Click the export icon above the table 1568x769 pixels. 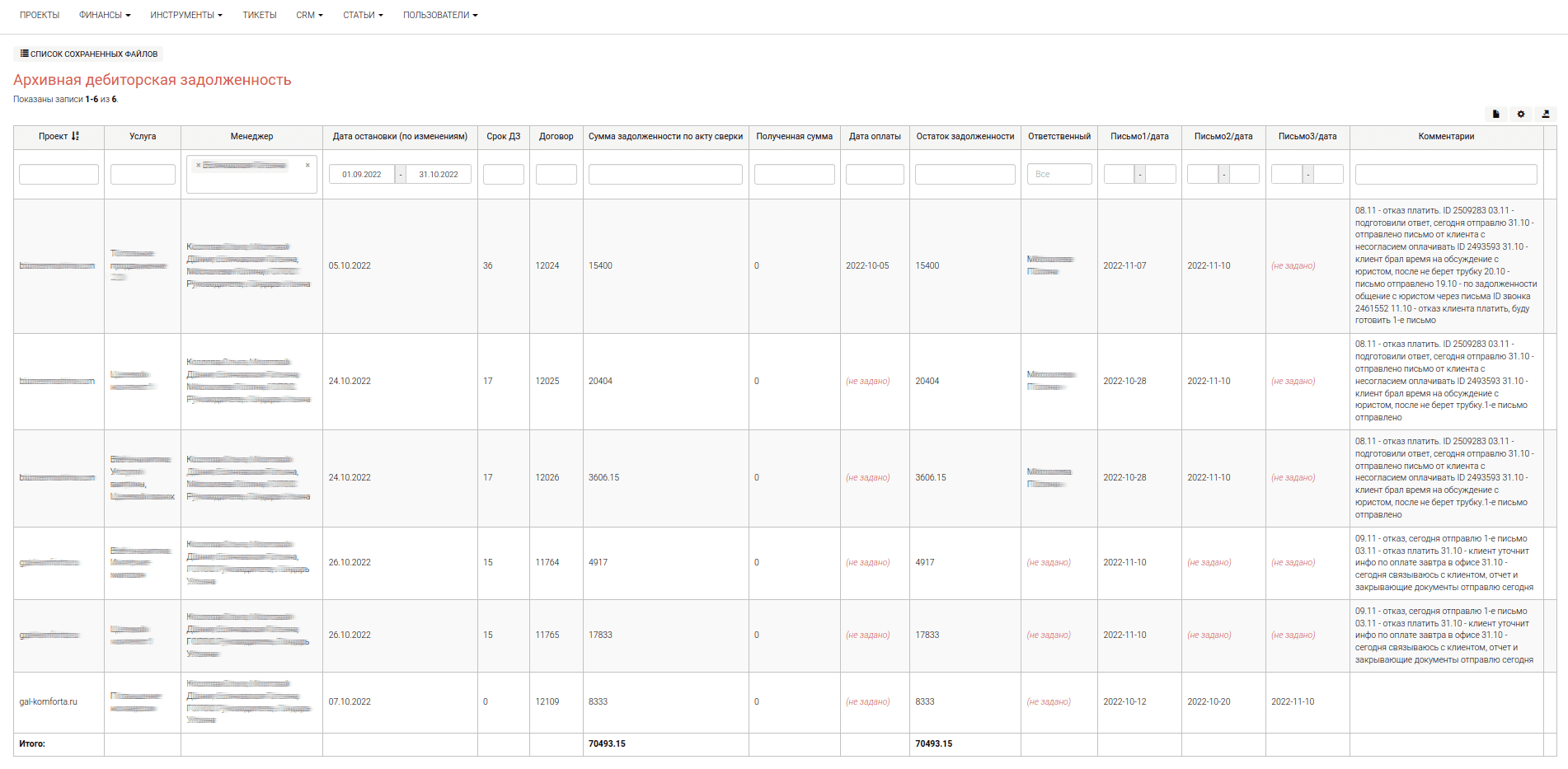[1546, 115]
